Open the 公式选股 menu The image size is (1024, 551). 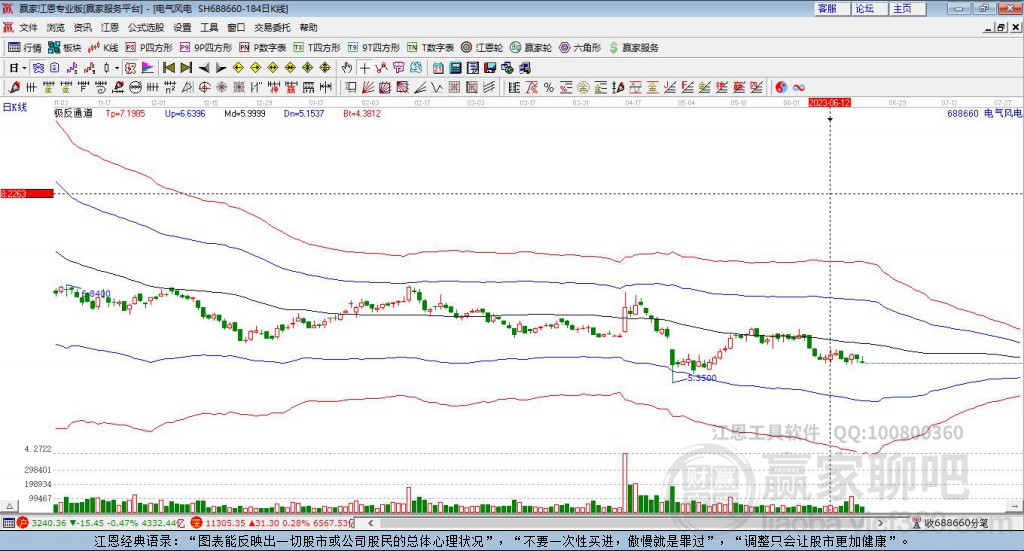[146, 27]
